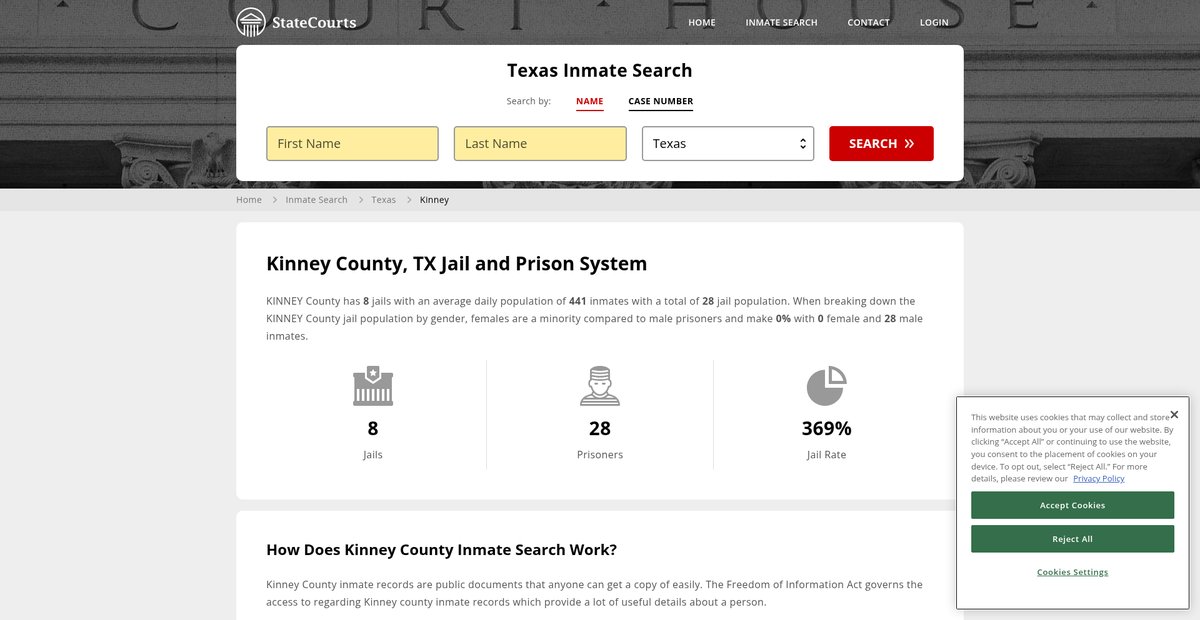Click the Kinney breadcrumb item
Image resolution: width=1200 pixels, height=620 pixels.
tap(434, 200)
